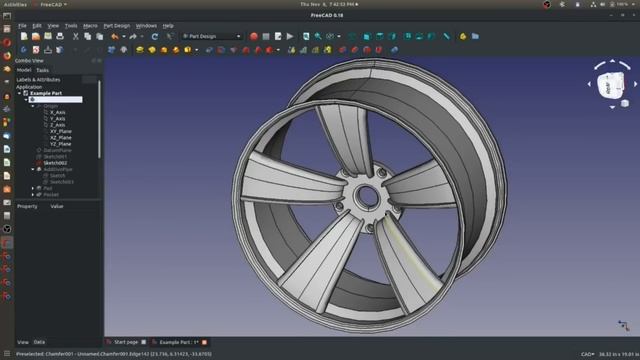Switch to the Model tab in Combo View
This screenshot has width=640, height=360.
pyautogui.click(x=24, y=70)
